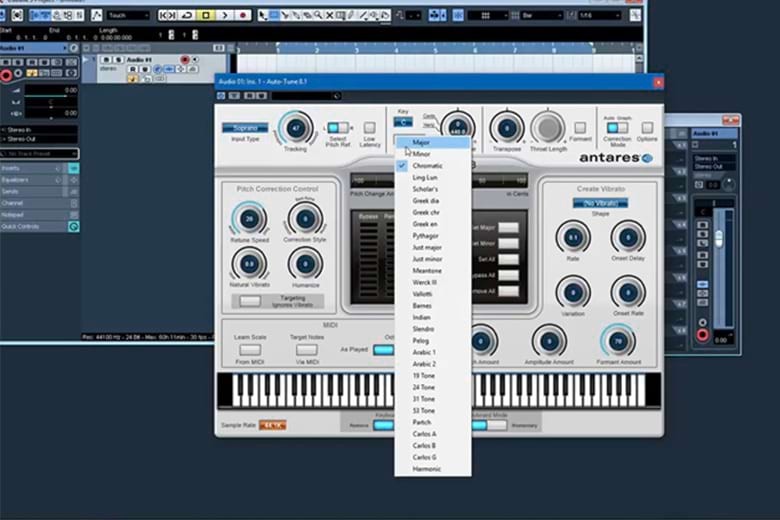Click the Set Major button
Image resolution: width=780 pixels, height=520 pixels.
tap(508, 227)
